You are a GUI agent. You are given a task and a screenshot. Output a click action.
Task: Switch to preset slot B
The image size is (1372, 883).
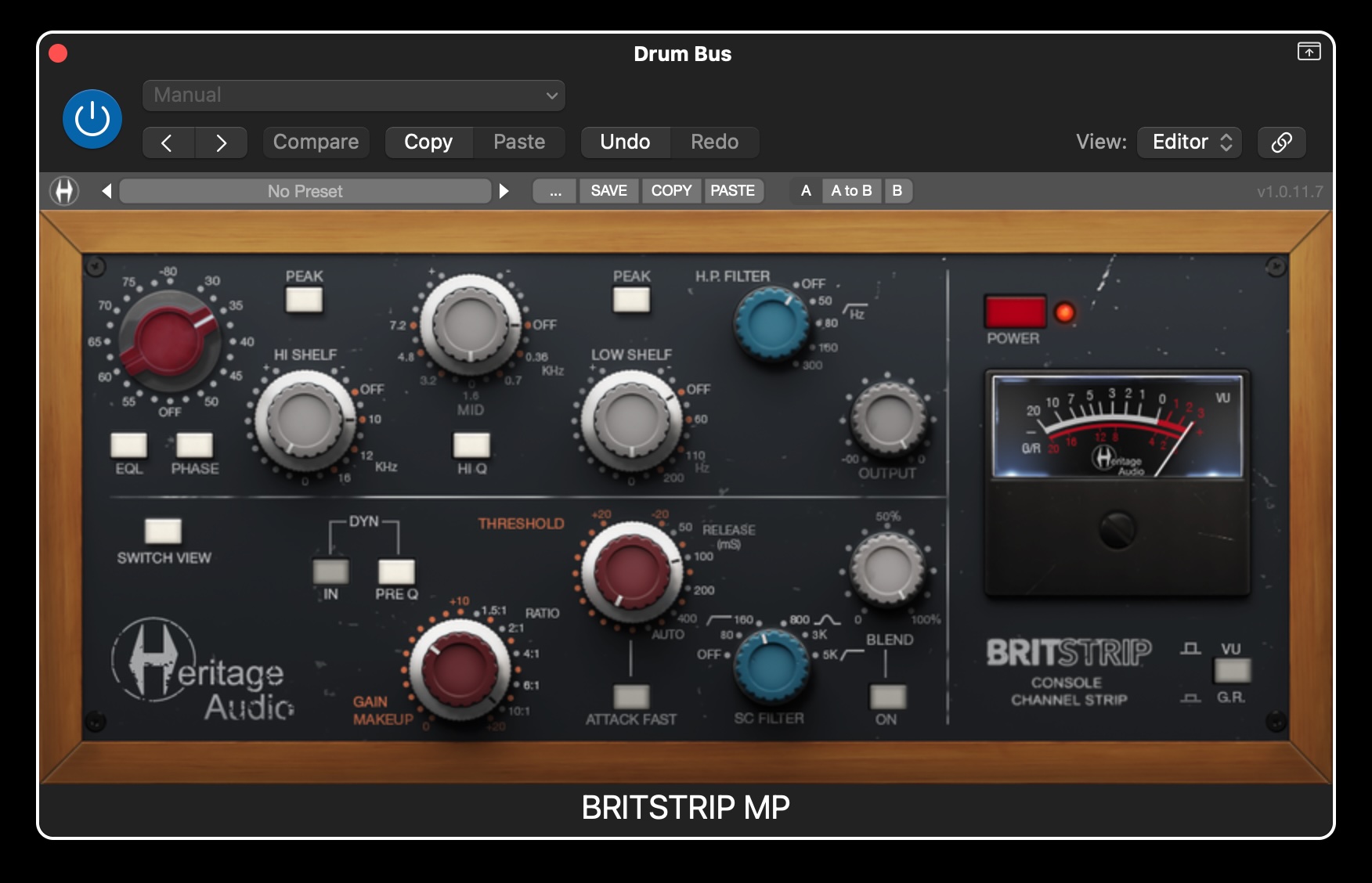point(897,190)
